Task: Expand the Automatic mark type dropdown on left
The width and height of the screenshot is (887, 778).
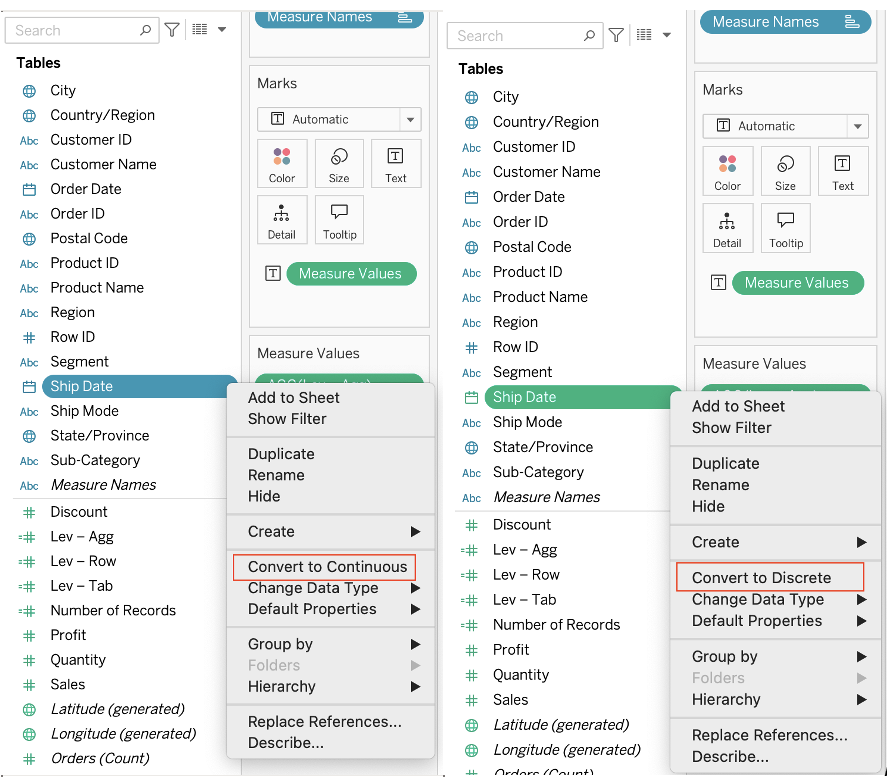Action: click(411, 119)
